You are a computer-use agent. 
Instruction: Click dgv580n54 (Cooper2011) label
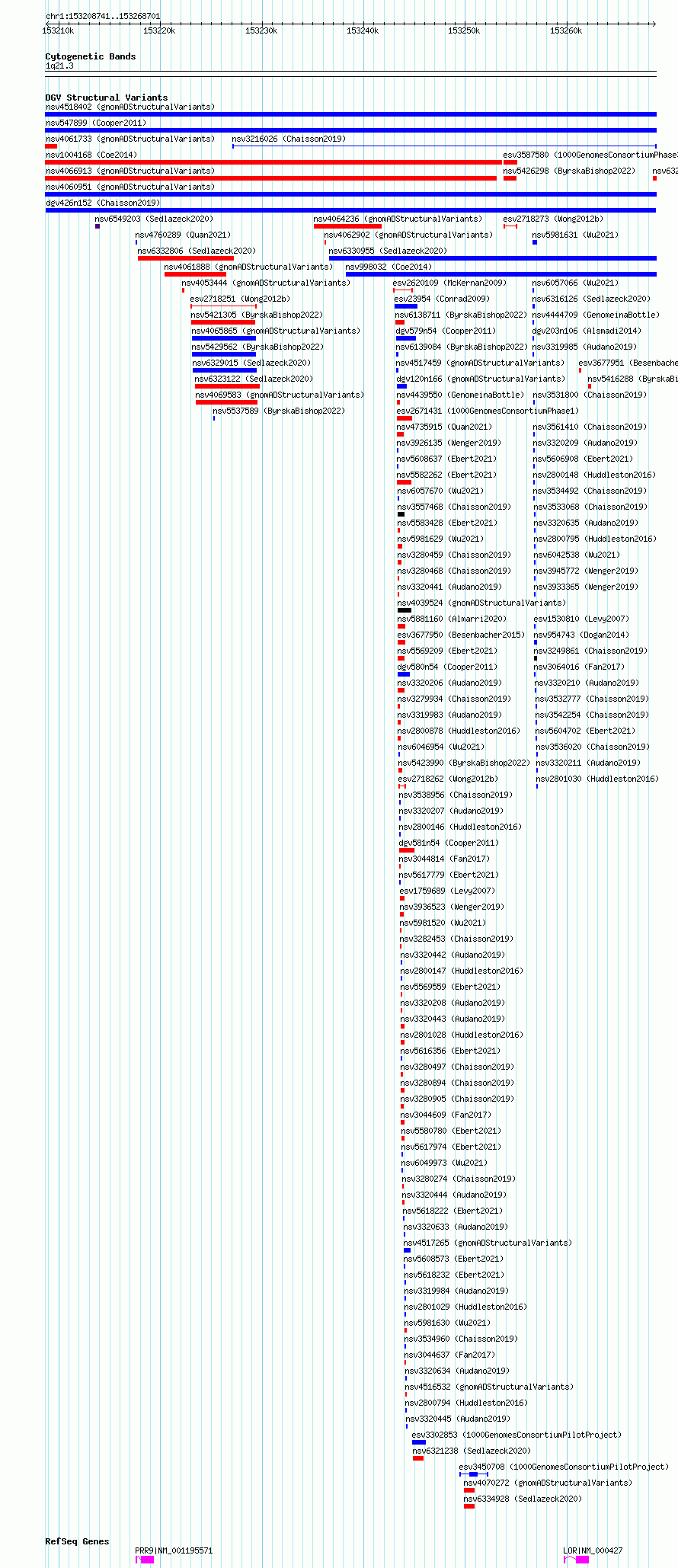[447, 667]
